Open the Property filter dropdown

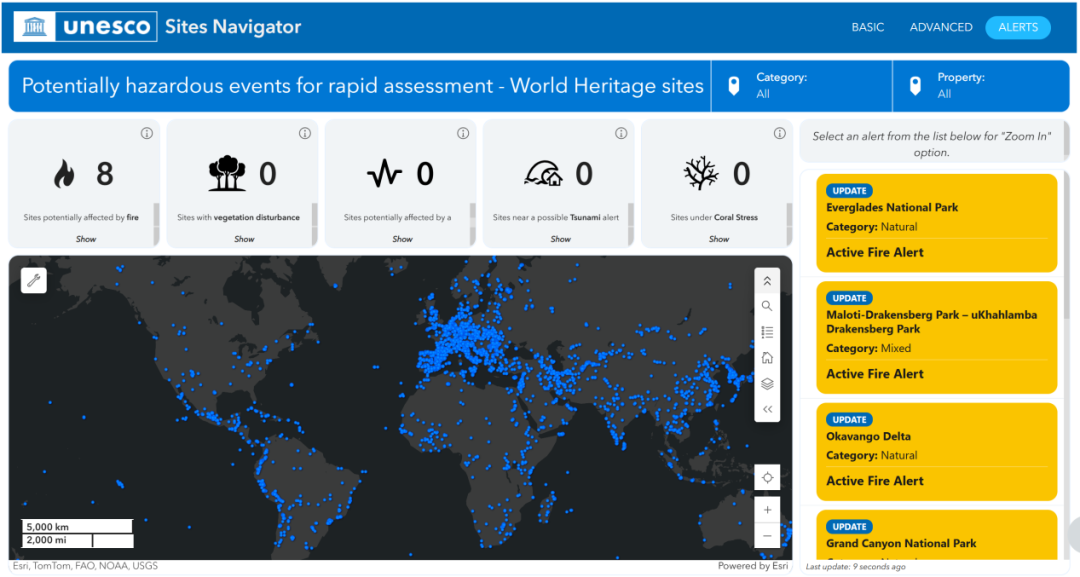980,86
